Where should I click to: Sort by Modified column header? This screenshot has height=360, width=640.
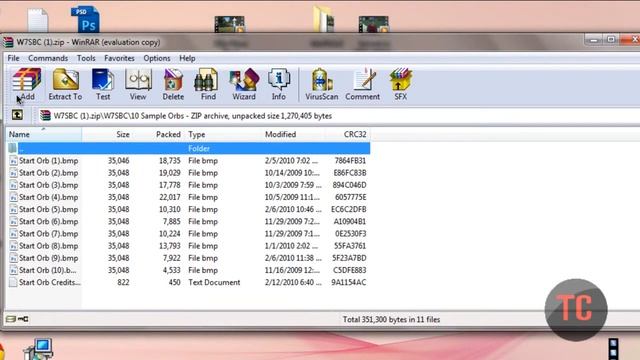(293, 134)
